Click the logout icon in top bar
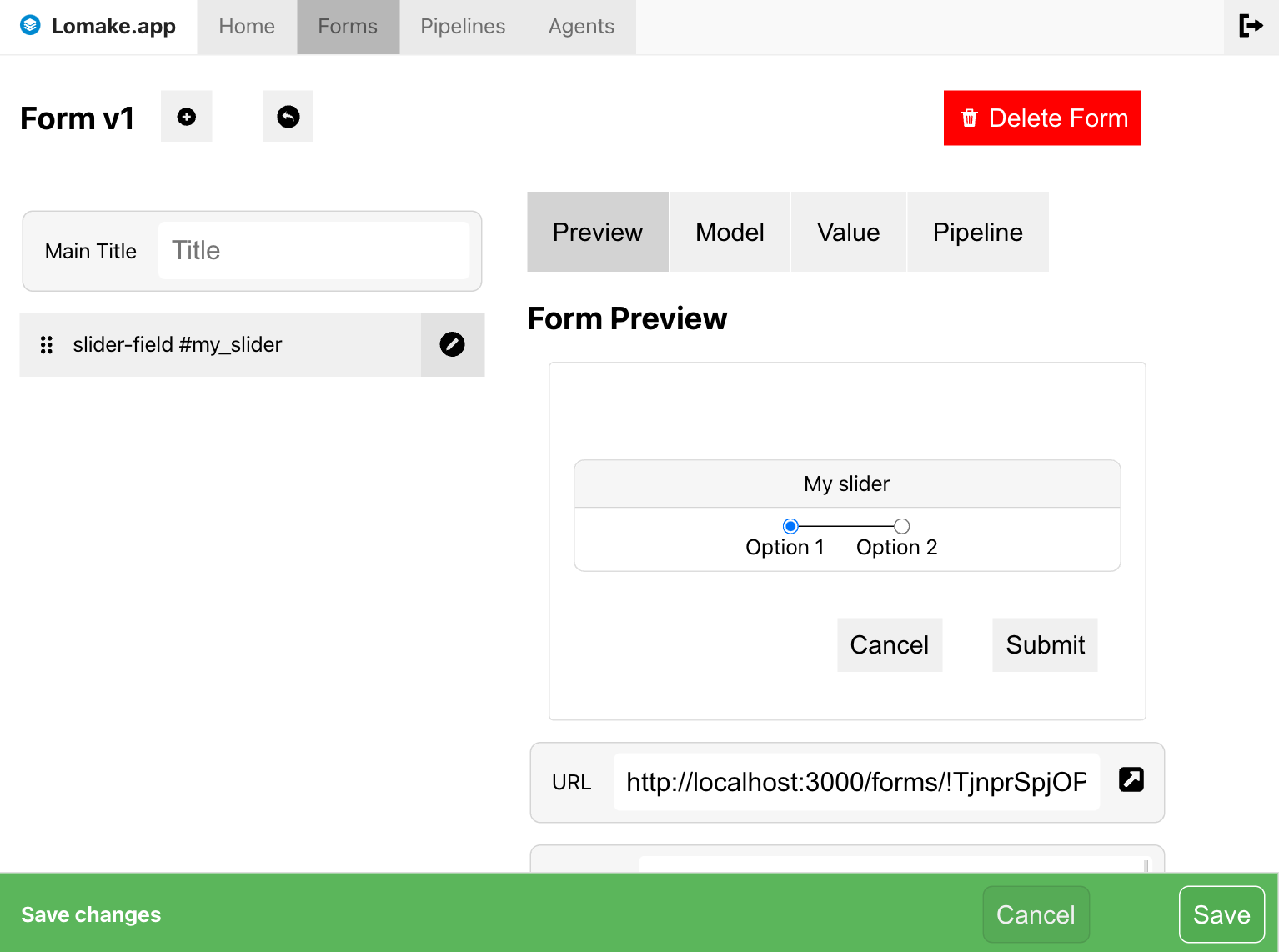1279x952 pixels. click(1251, 26)
